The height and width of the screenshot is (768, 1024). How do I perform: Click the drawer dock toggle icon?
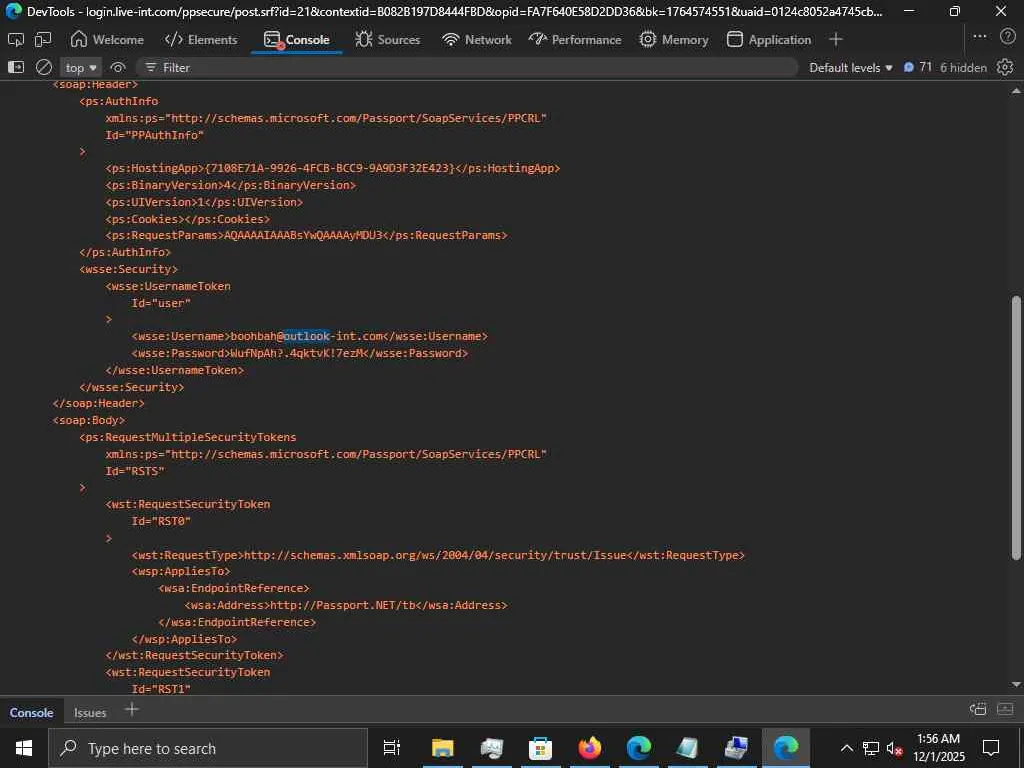click(978, 709)
